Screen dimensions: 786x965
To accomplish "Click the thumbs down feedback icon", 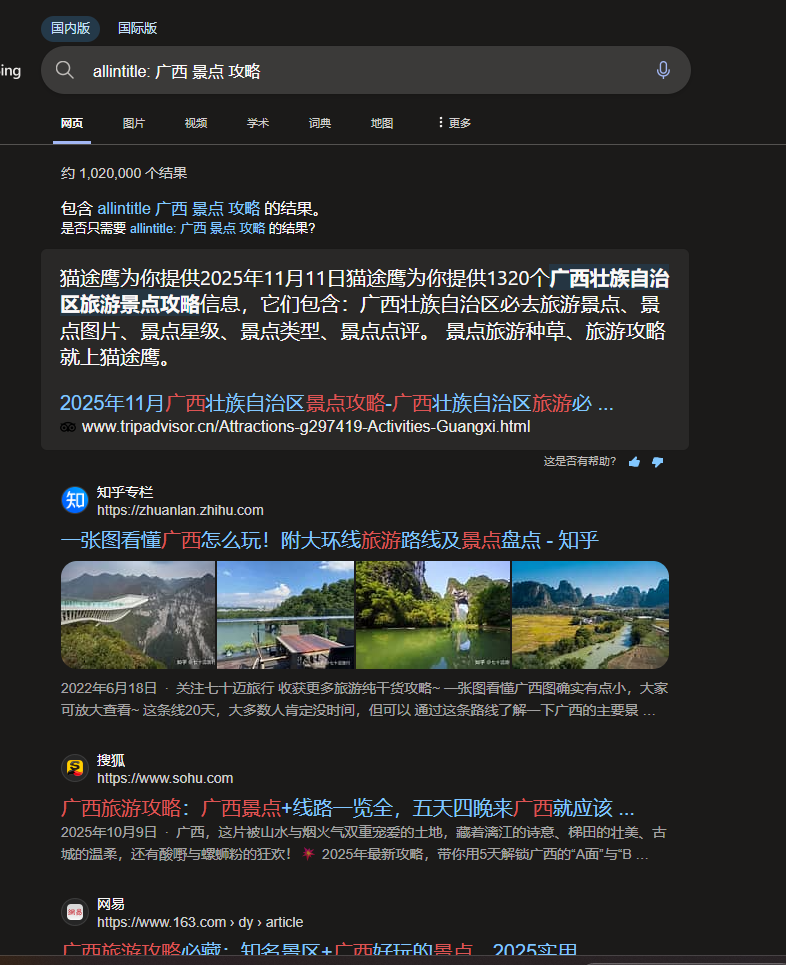I will pos(657,462).
